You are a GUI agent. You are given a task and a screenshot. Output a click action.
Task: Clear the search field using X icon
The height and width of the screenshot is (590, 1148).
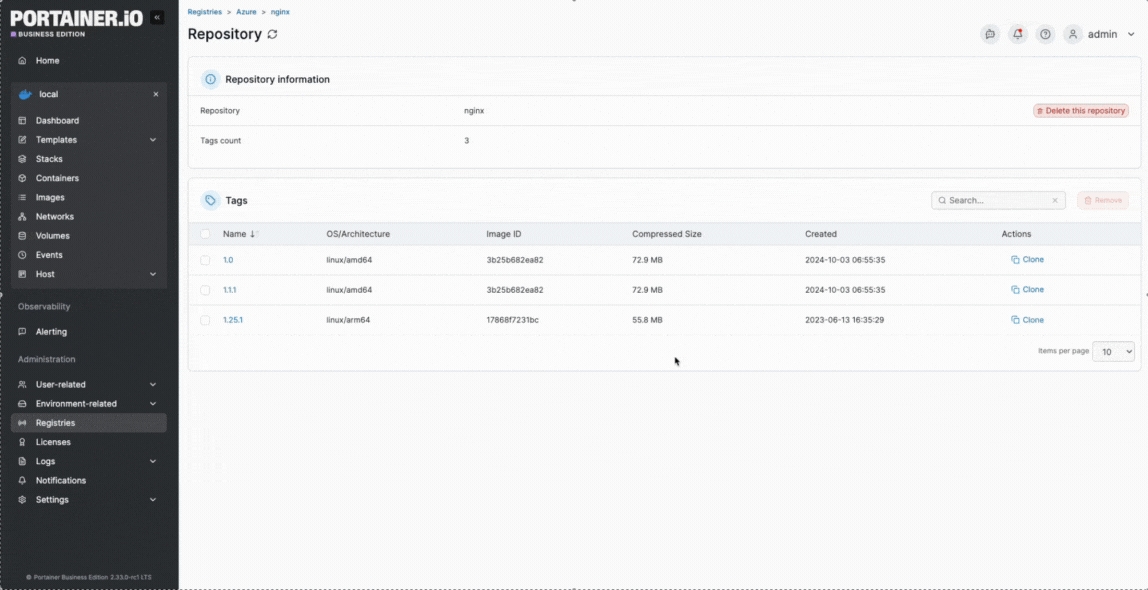click(1054, 201)
